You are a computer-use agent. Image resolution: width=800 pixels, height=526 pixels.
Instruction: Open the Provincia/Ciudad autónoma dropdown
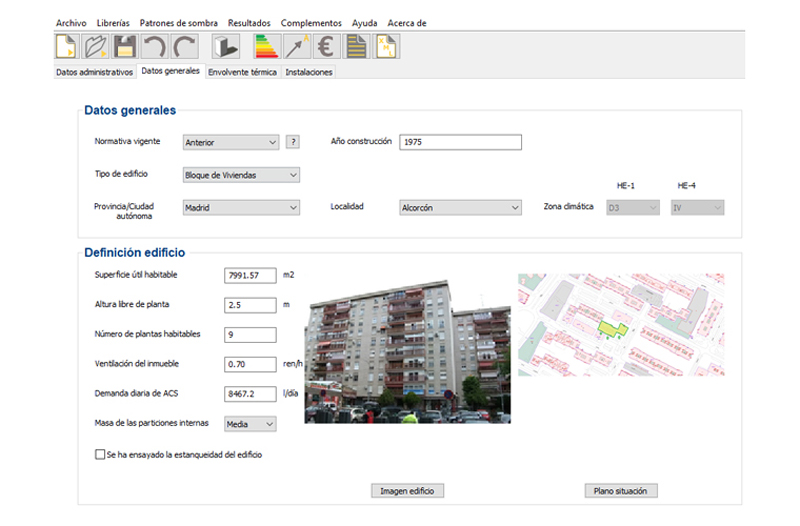click(x=241, y=208)
